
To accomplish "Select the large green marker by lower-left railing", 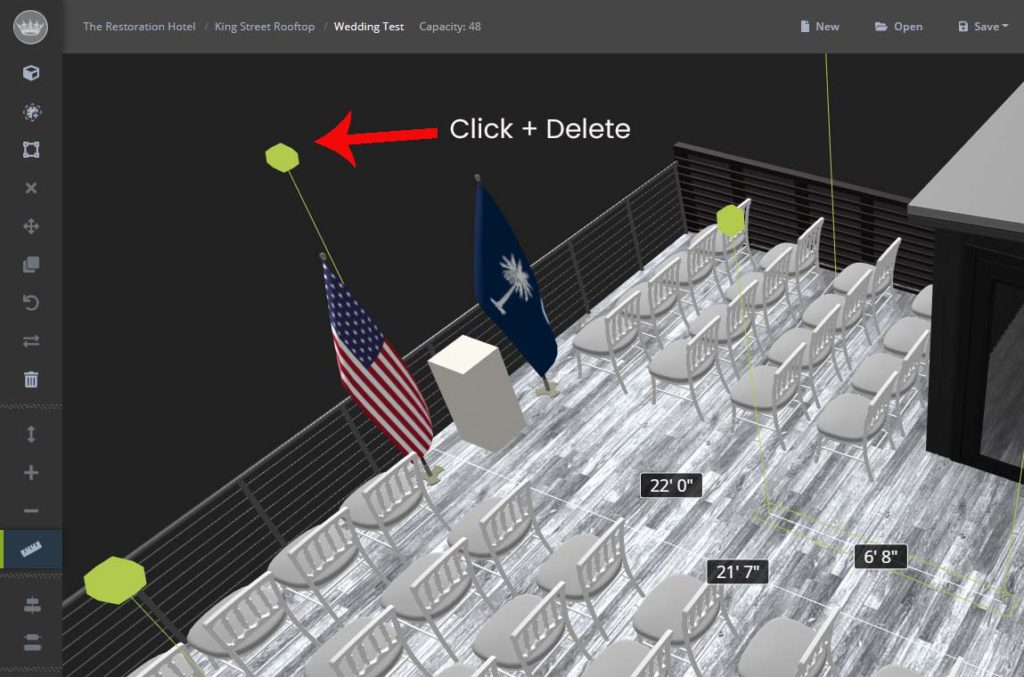I will pos(115,580).
